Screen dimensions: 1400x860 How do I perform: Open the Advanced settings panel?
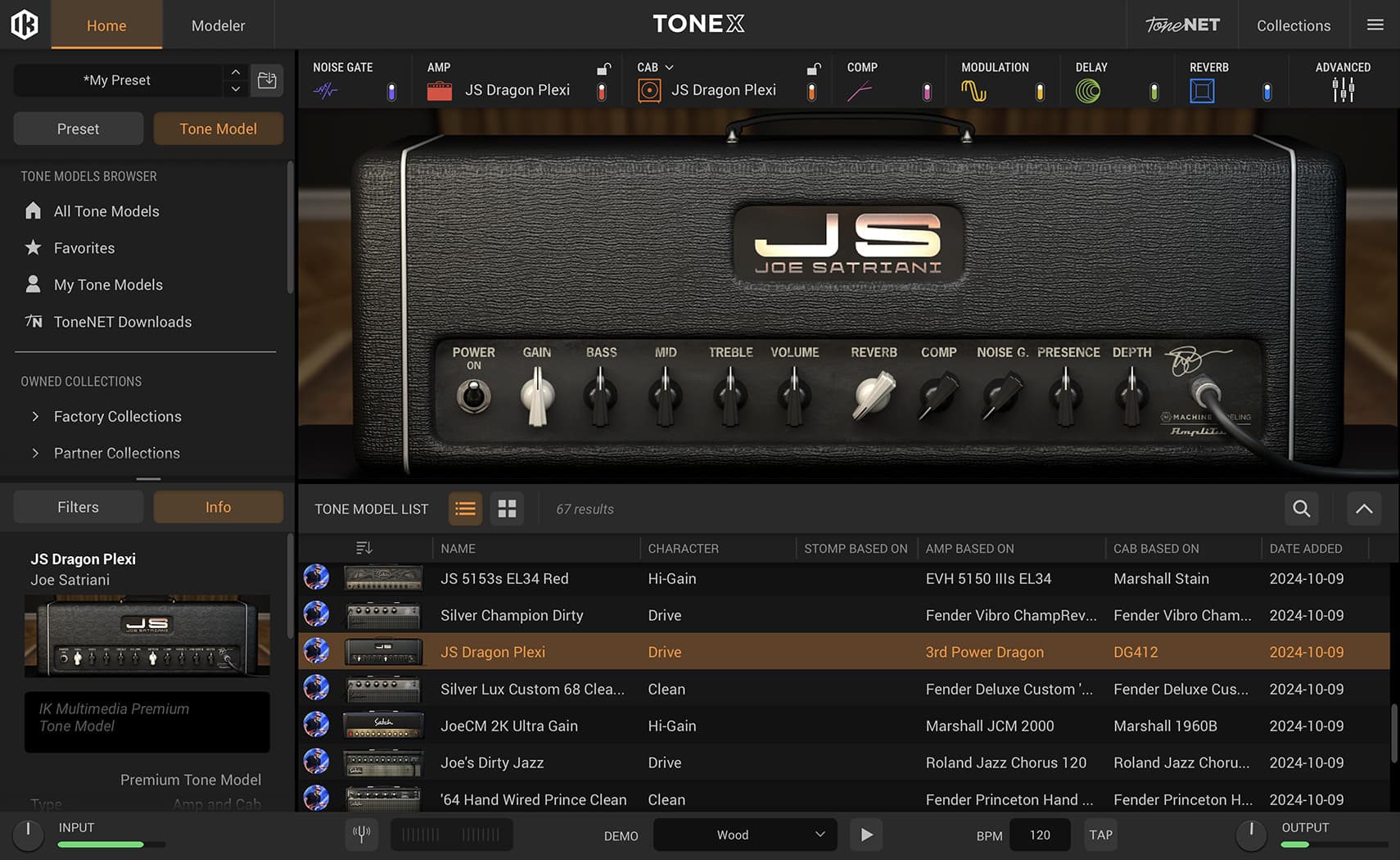coord(1343,90)
